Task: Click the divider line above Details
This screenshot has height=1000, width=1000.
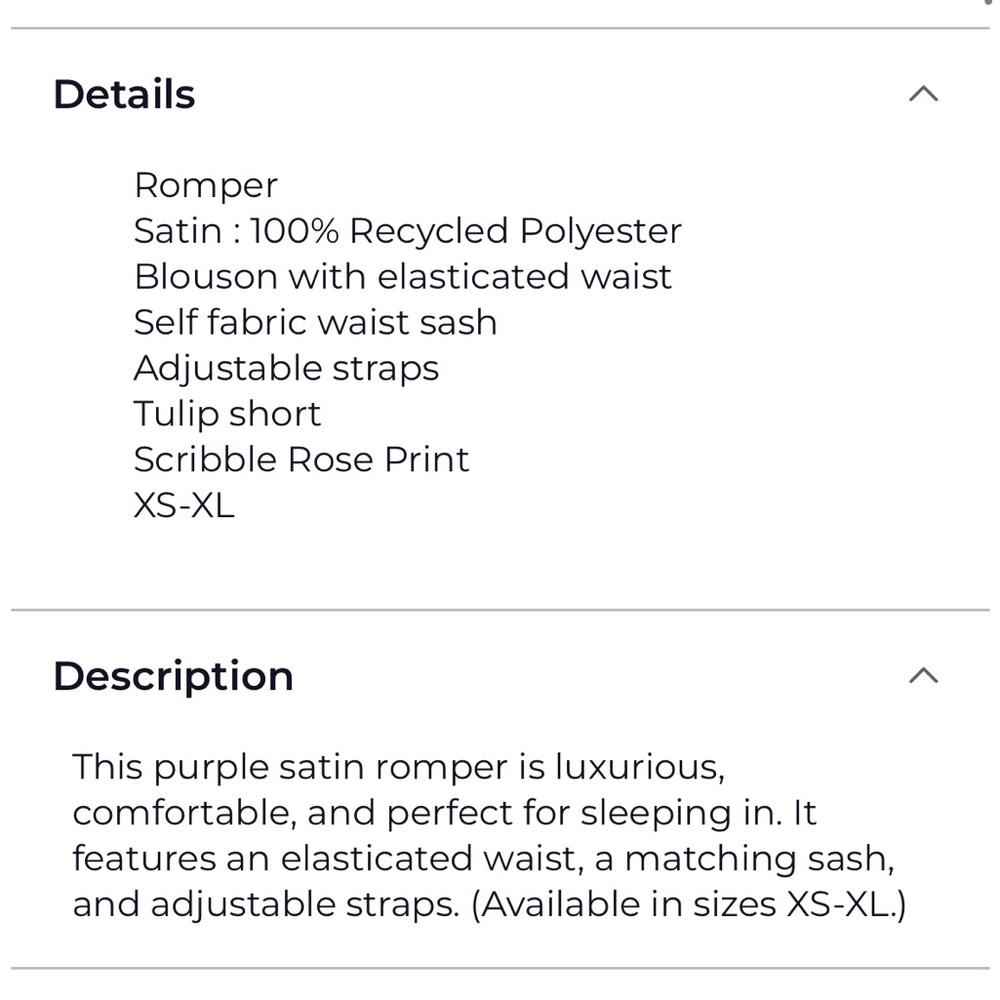Action: 500,28
